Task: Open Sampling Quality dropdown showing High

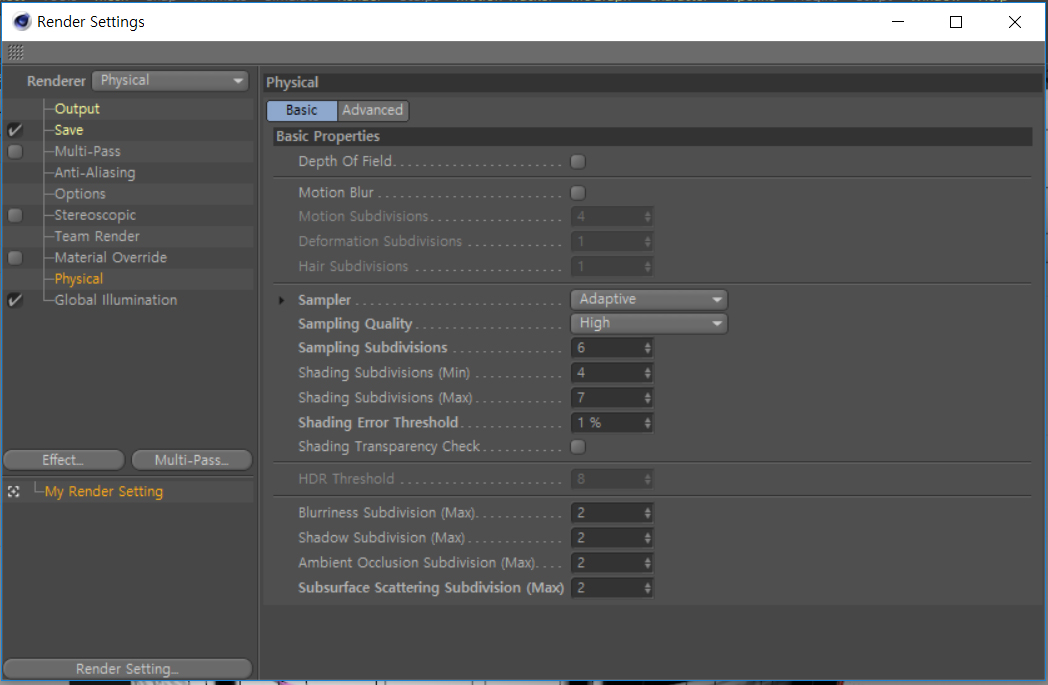Action: pyautogui.click(x=648, y=323)
